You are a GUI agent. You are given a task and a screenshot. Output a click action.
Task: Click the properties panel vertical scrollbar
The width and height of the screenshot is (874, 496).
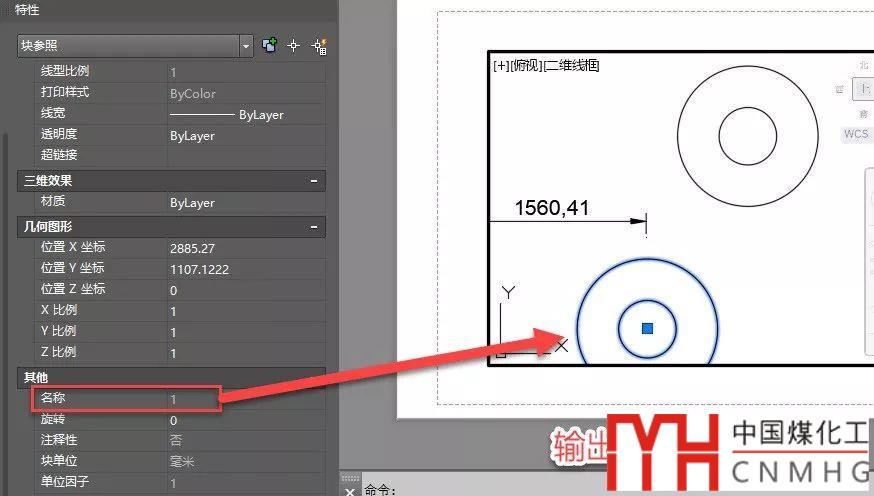[5, 312]
